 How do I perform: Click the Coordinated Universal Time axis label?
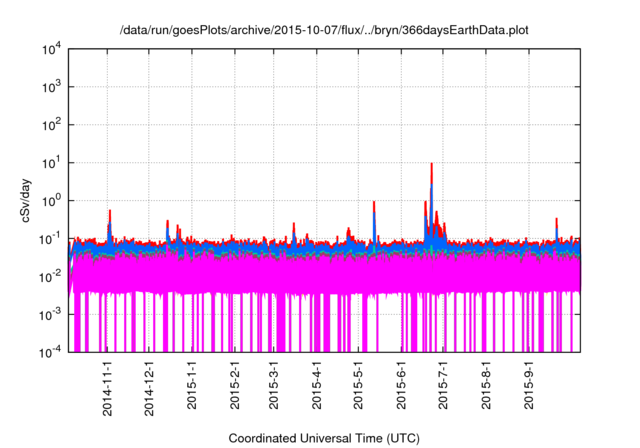pos(325,439)
